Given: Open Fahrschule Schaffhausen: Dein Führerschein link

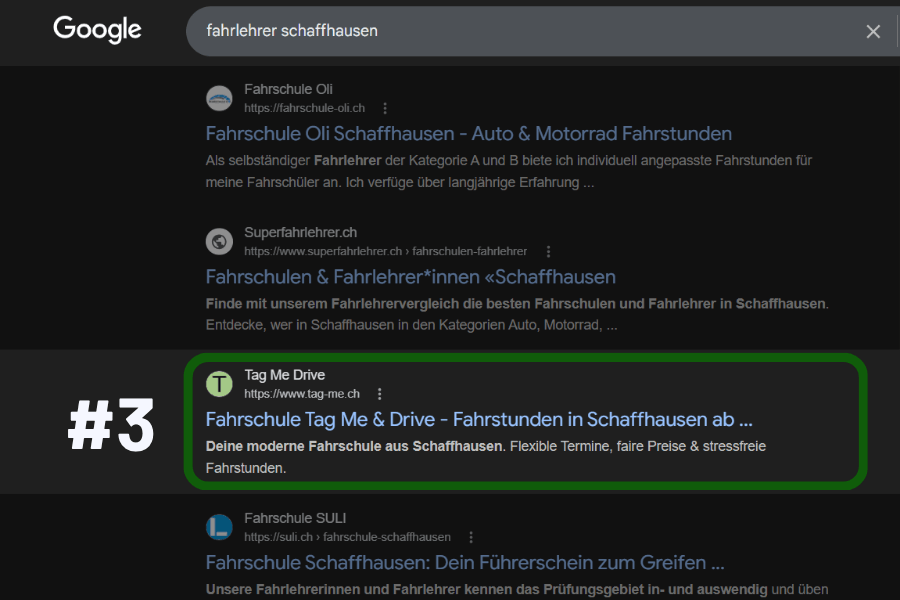Looking at the screenshot, I should click(465, 563).
